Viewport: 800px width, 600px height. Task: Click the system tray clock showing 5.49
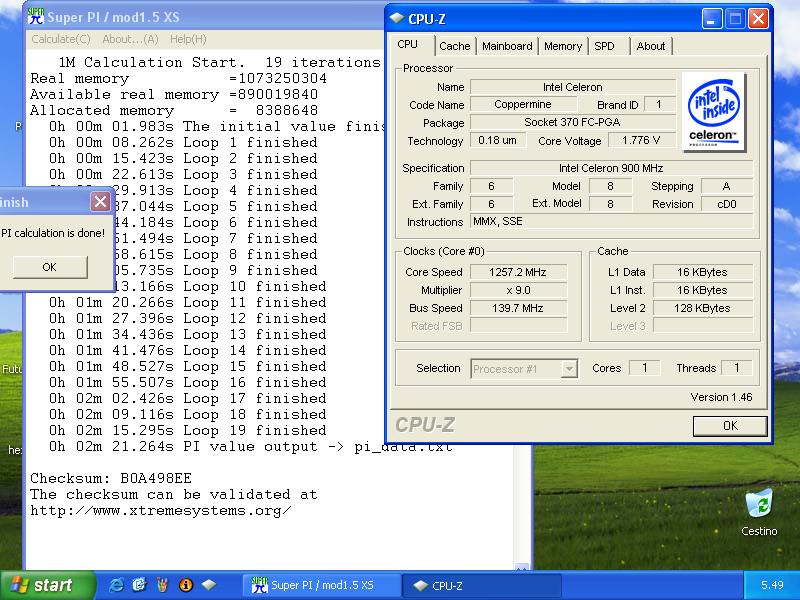772,585
